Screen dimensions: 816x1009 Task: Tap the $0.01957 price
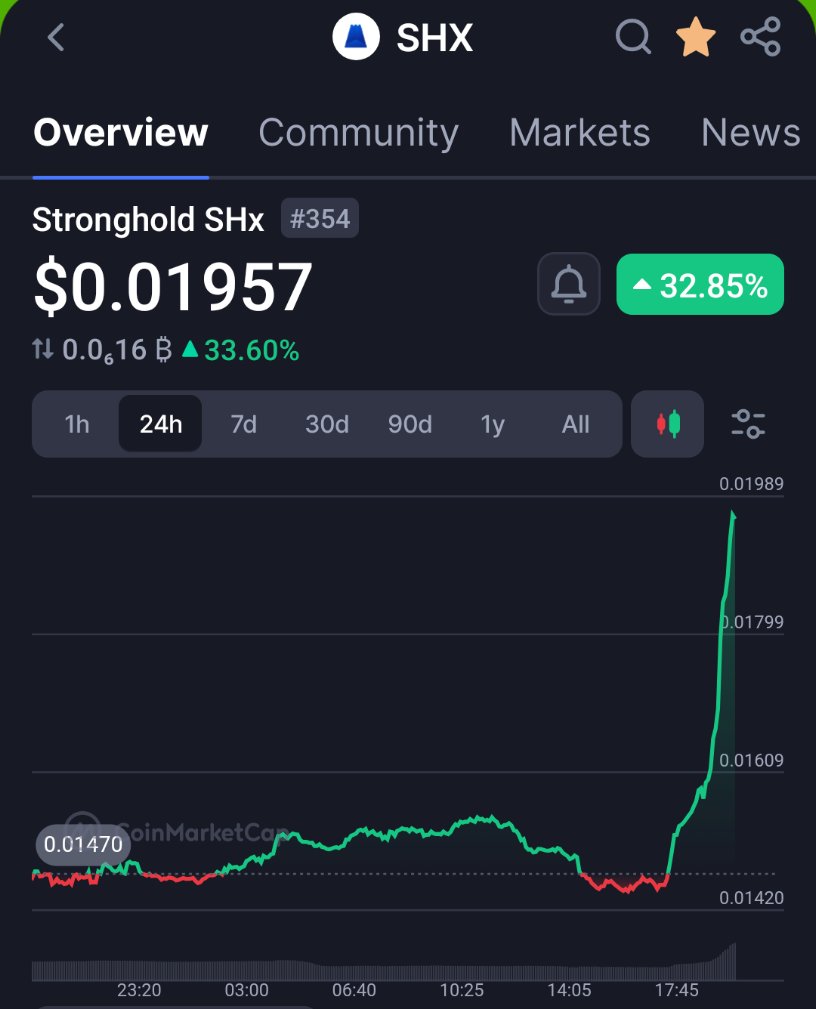click(172, 286)
